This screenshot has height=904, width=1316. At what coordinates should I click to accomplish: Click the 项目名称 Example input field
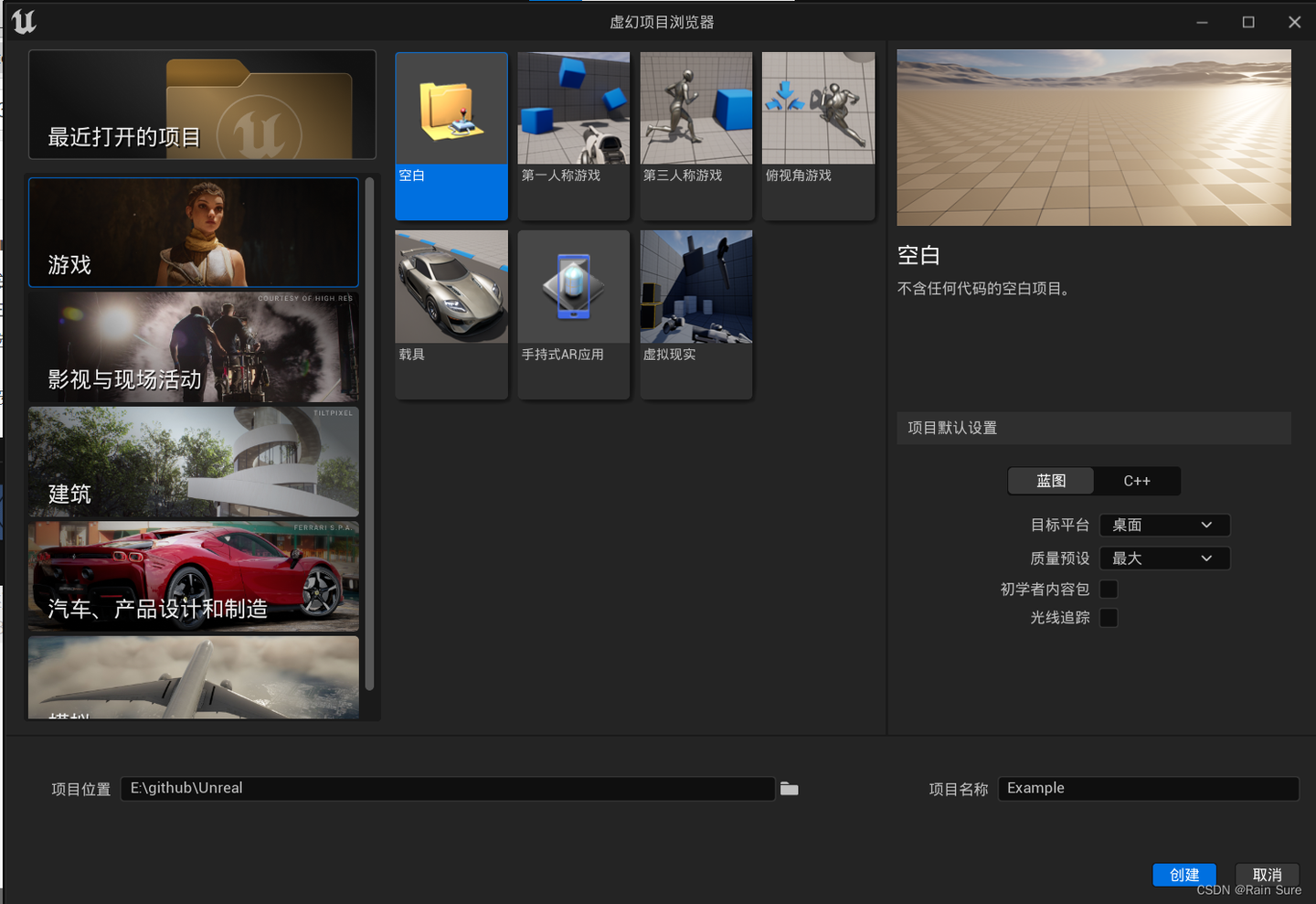point(1148,788)
